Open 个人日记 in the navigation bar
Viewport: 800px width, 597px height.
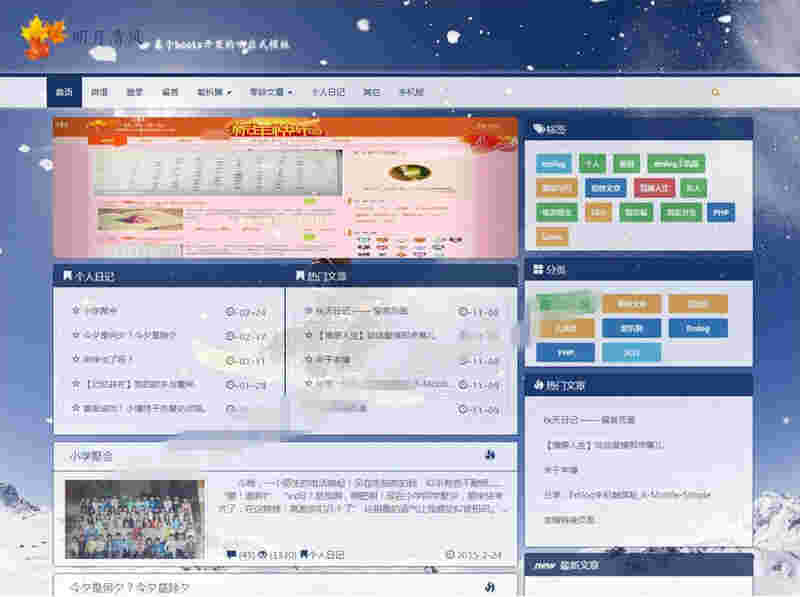(x=328, y=92)
